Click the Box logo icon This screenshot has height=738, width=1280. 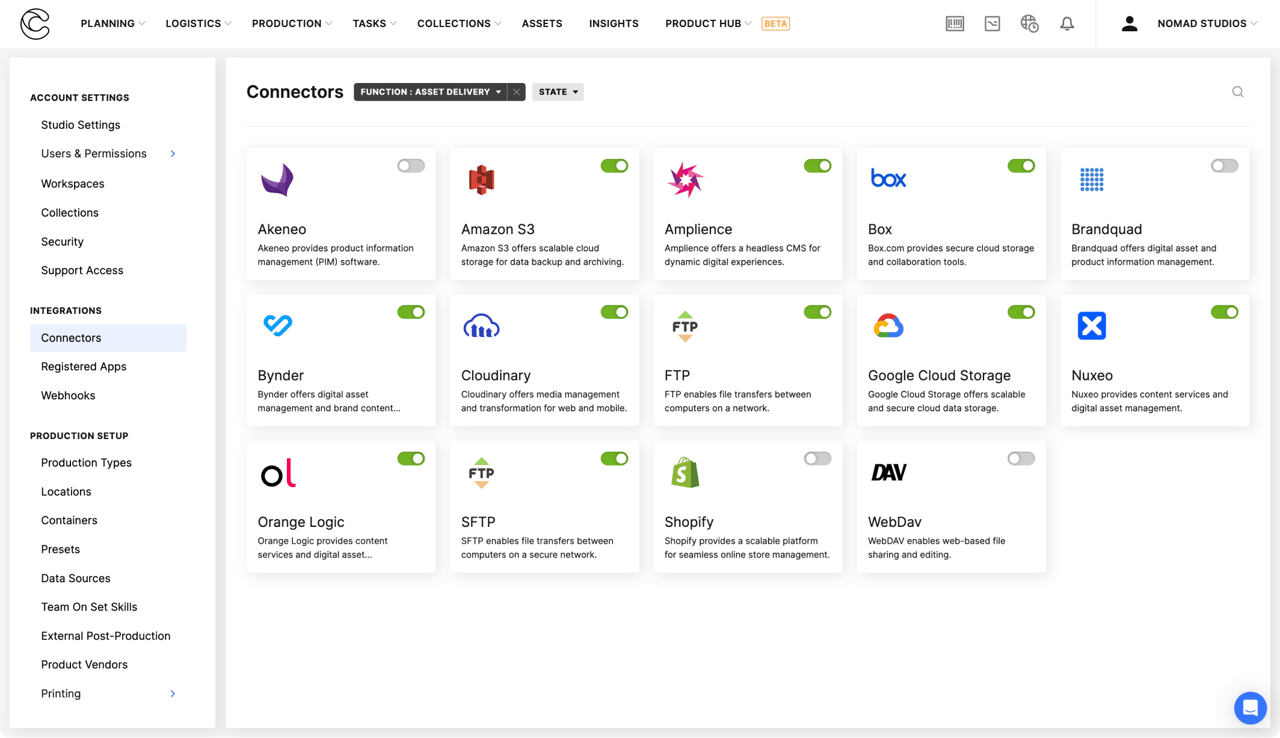(x=888, y=179)
